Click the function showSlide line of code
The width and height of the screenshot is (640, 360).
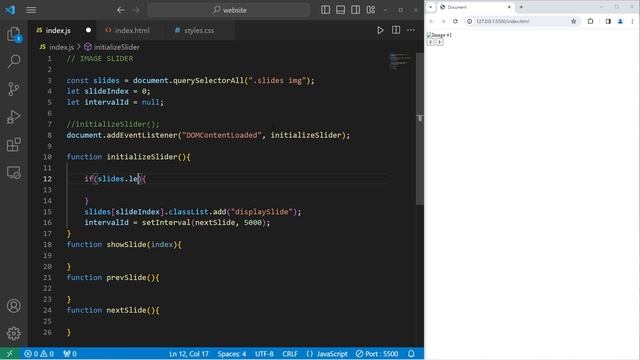click(x=124, y=244)
